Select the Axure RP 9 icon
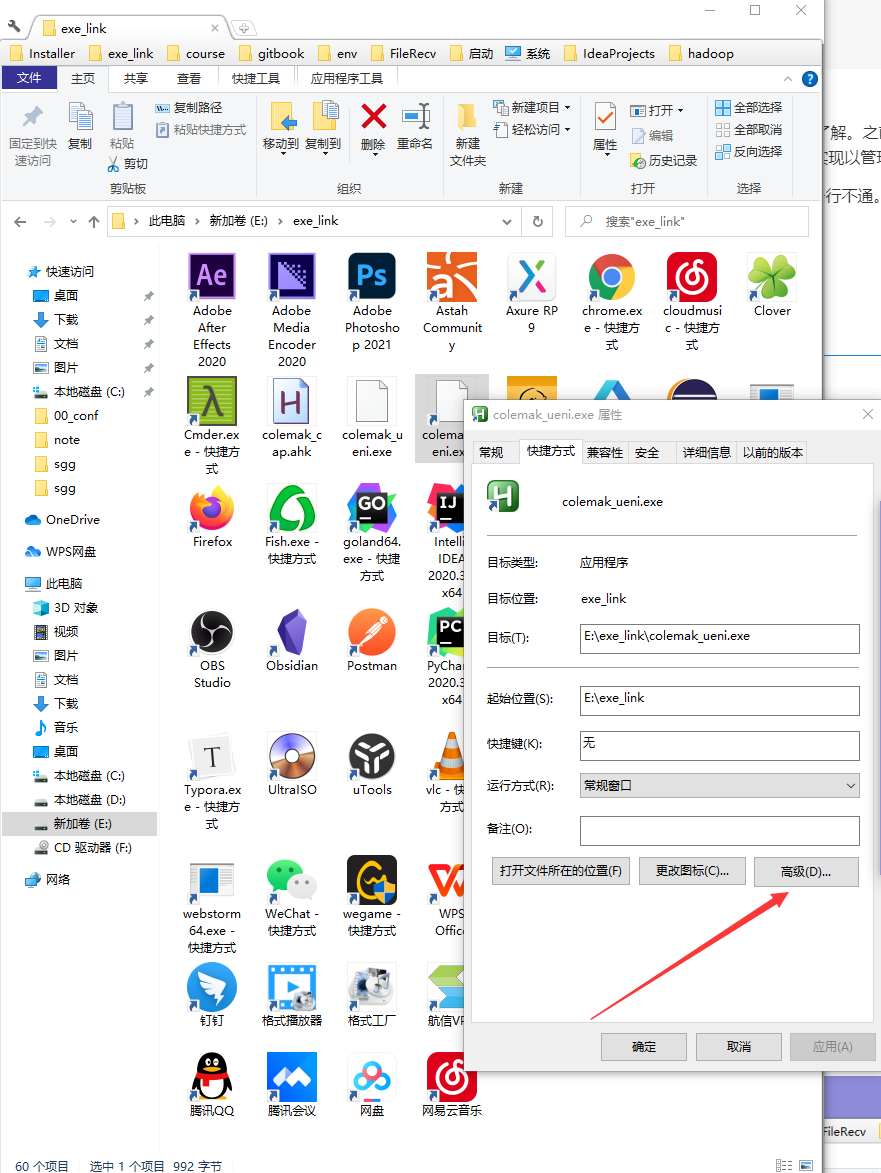 point(532,277)
